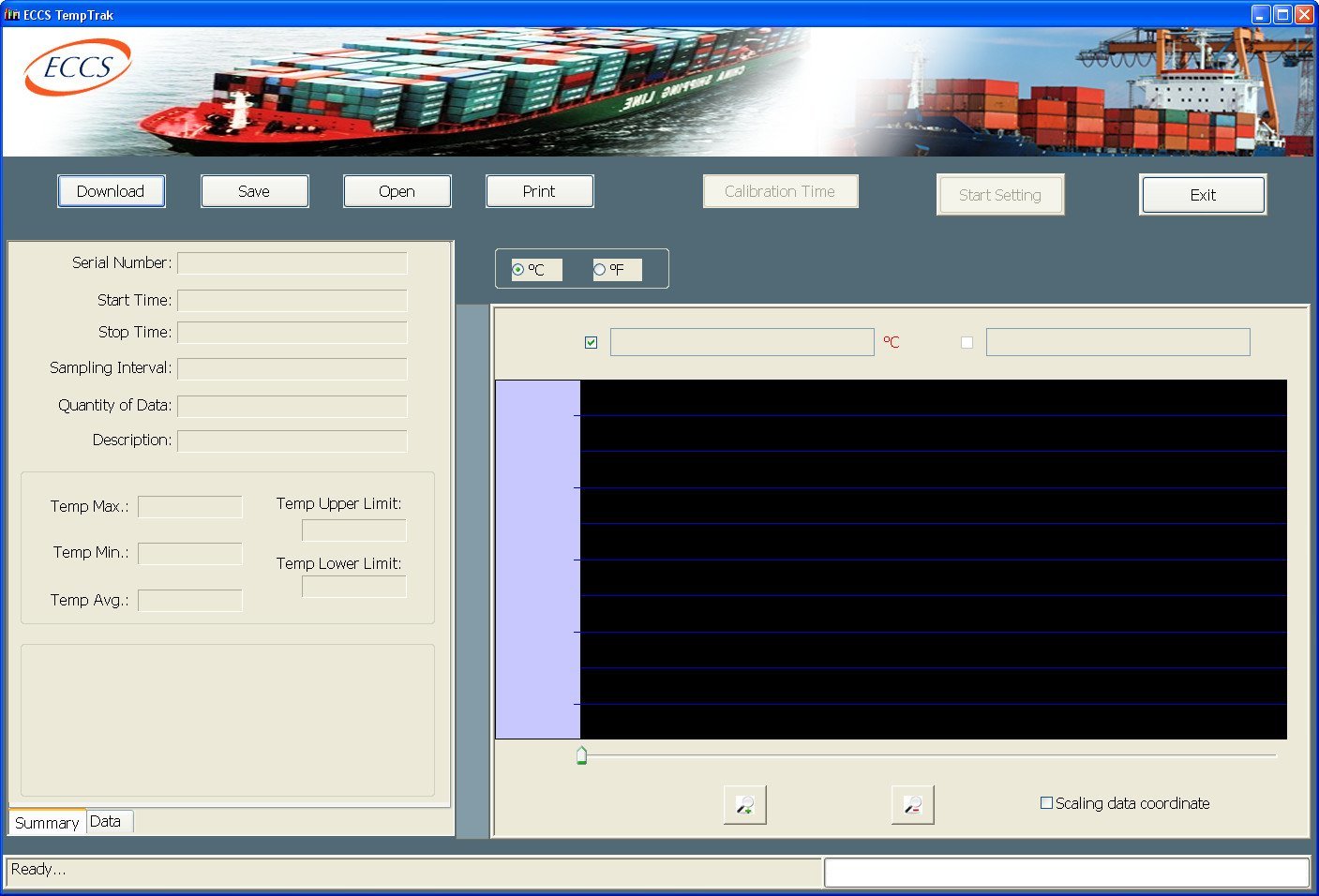1319x896 pixels.
Task: Select the °C temperature unit radio button
Action: [x=518, y=269]
